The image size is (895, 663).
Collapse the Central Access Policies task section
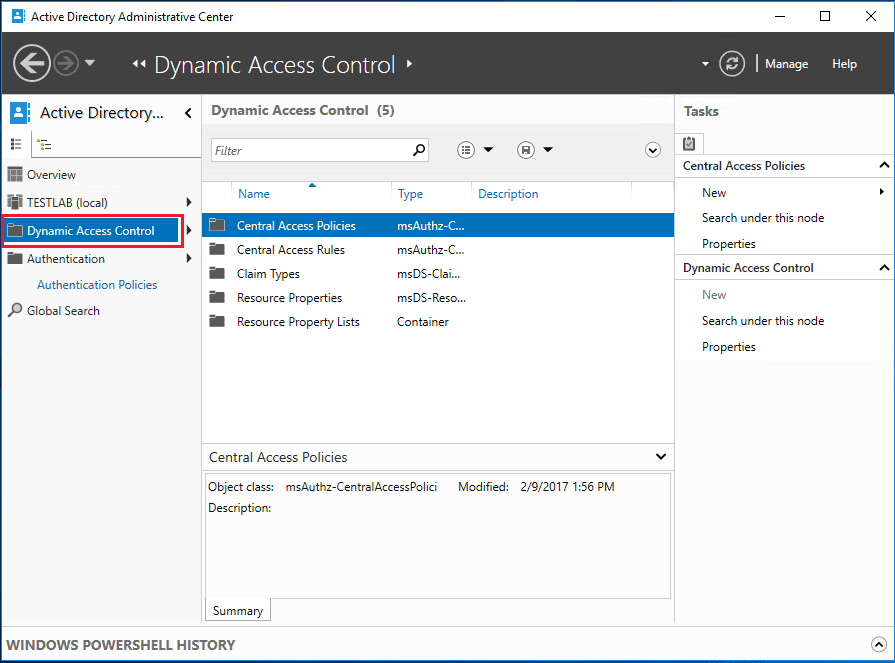884,166
